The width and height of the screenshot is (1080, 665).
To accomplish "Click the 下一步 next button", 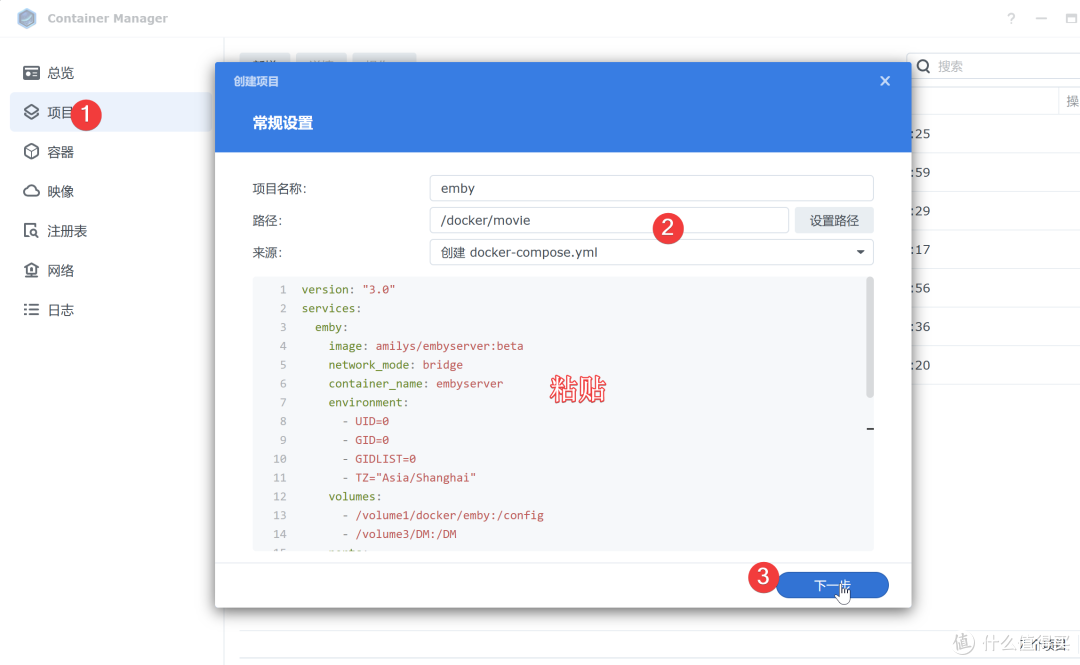I will coord(832,585).
